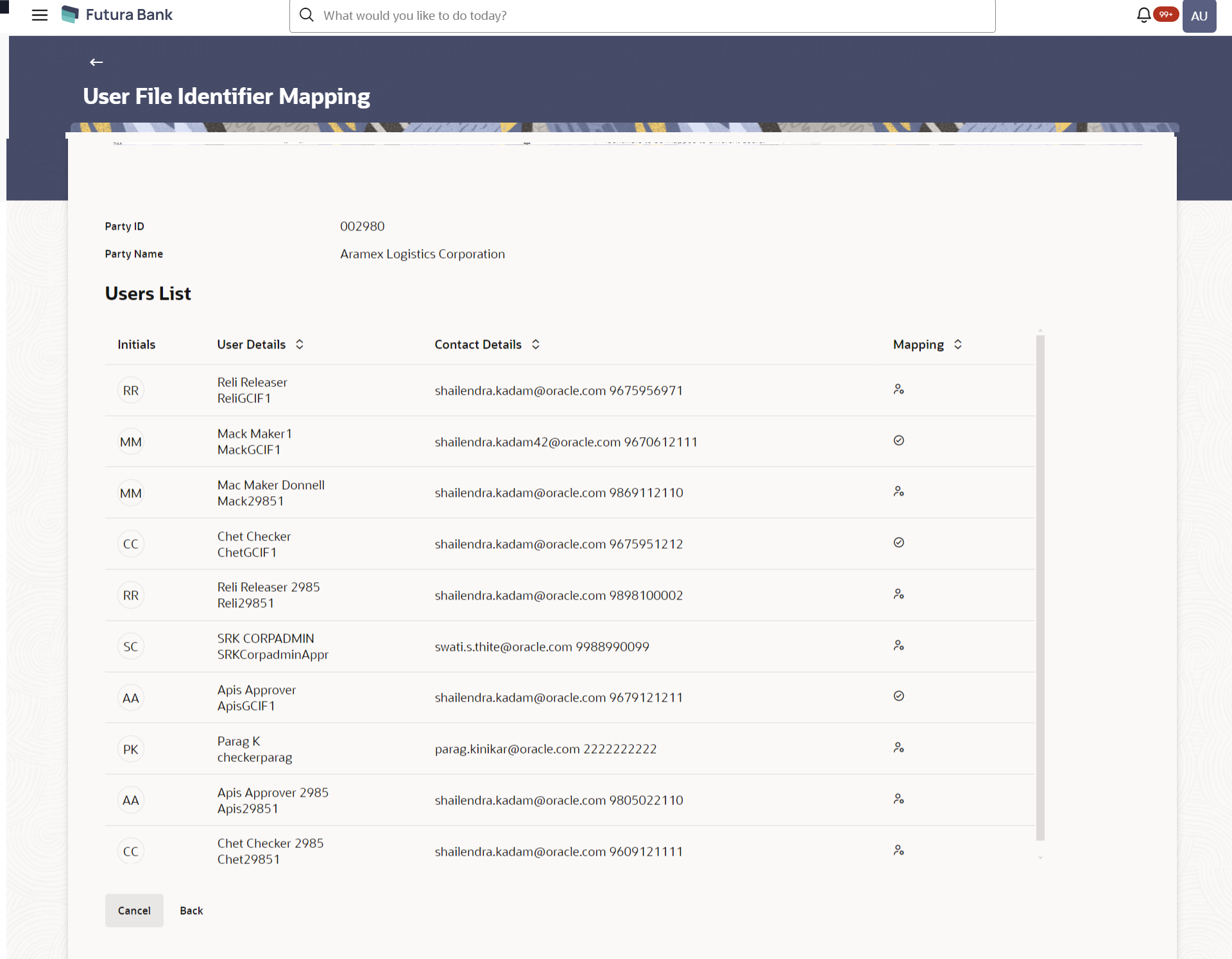Click mapping icon for Chet Checker 2985
Viewport: 1232px width, 959px height.
(x=898, y=851)
